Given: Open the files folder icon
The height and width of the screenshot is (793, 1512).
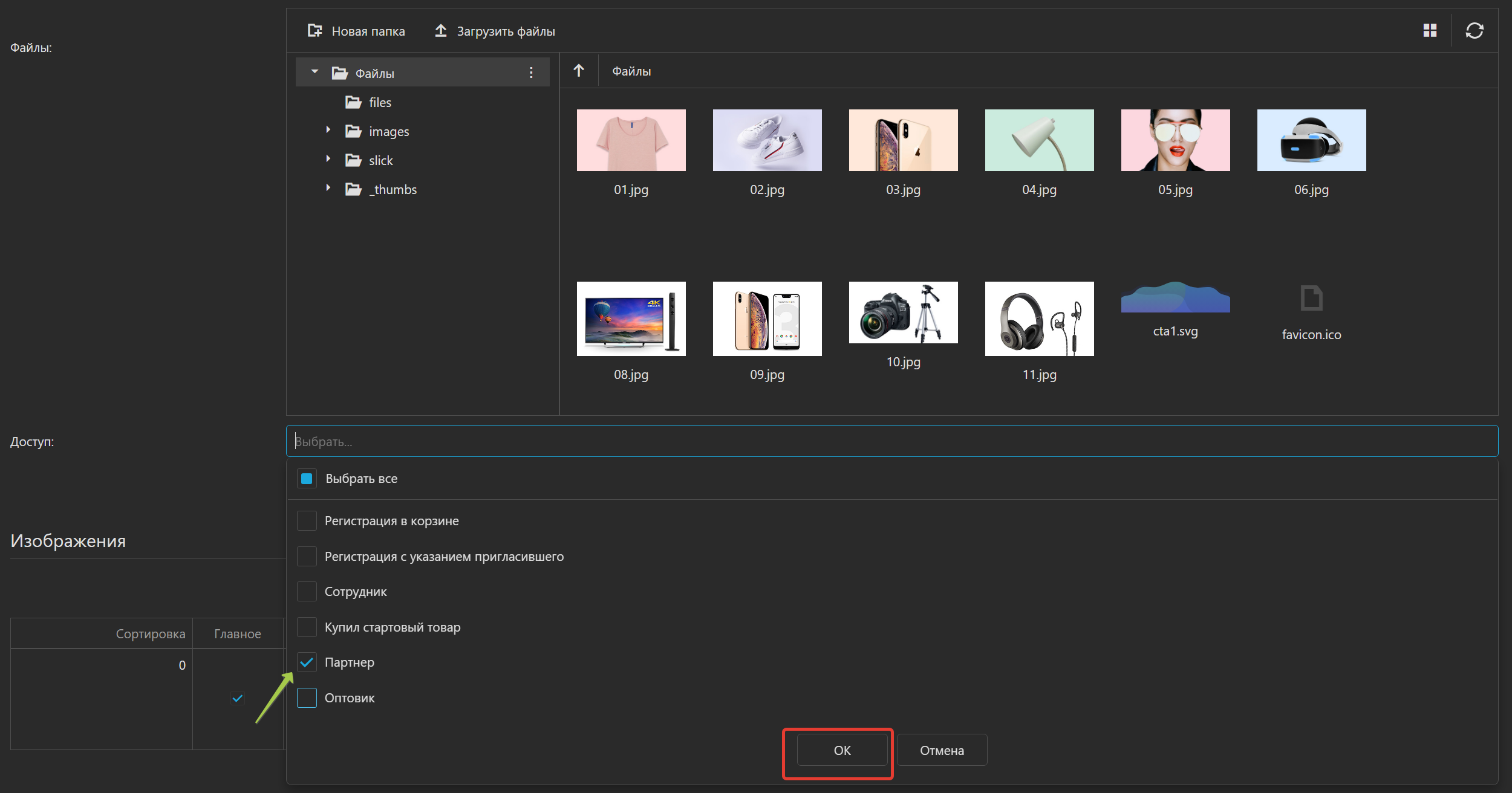Looking at the screenshot, I should click(354, 102).
